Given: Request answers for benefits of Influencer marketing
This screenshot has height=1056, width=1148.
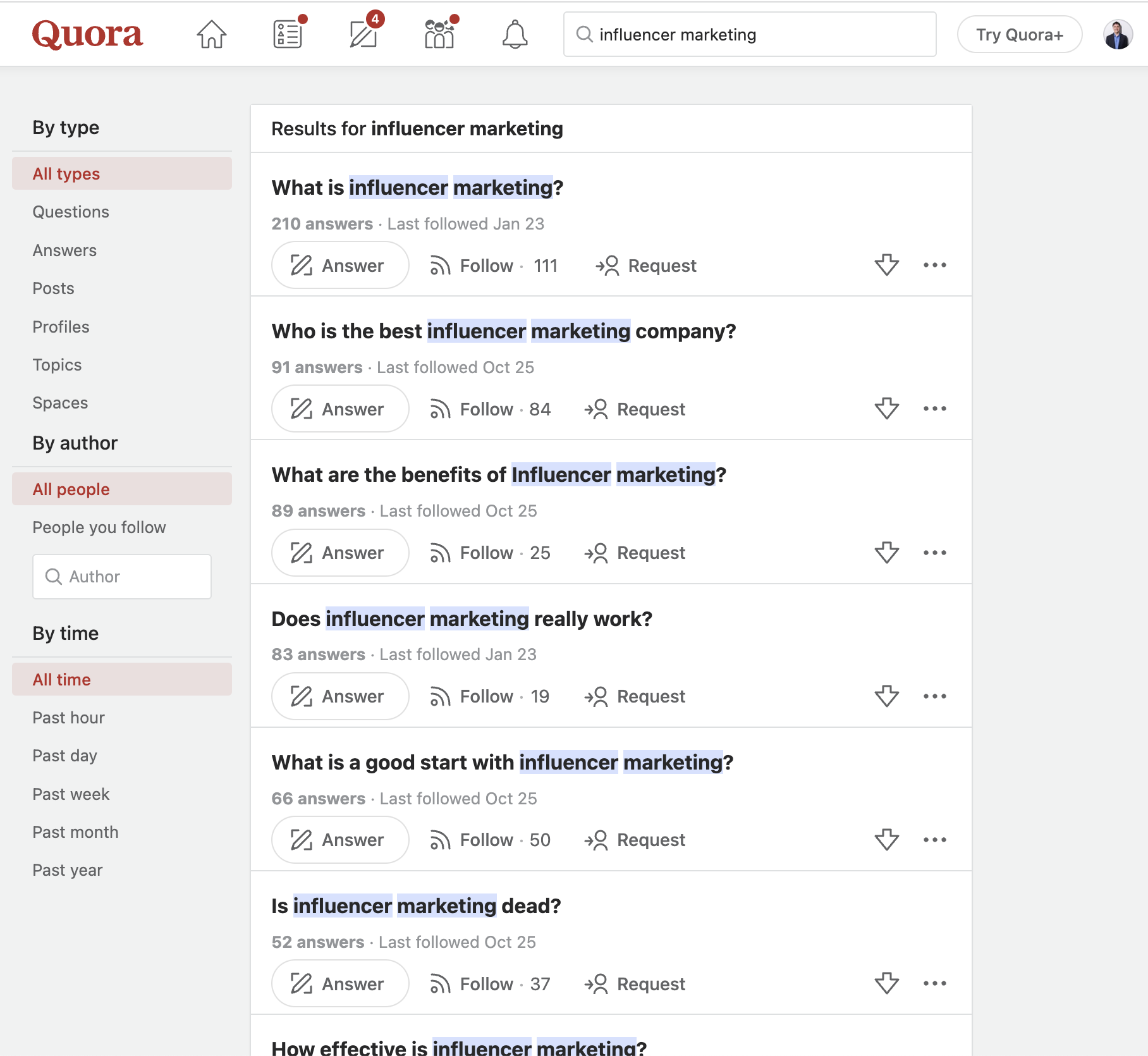Looking at the screenshot, I should point(635,553).
